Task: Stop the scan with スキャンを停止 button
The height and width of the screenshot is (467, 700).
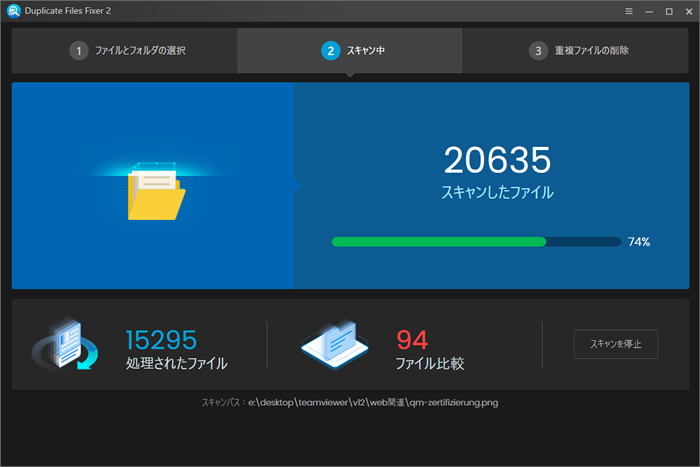Action: pos(616,344)
